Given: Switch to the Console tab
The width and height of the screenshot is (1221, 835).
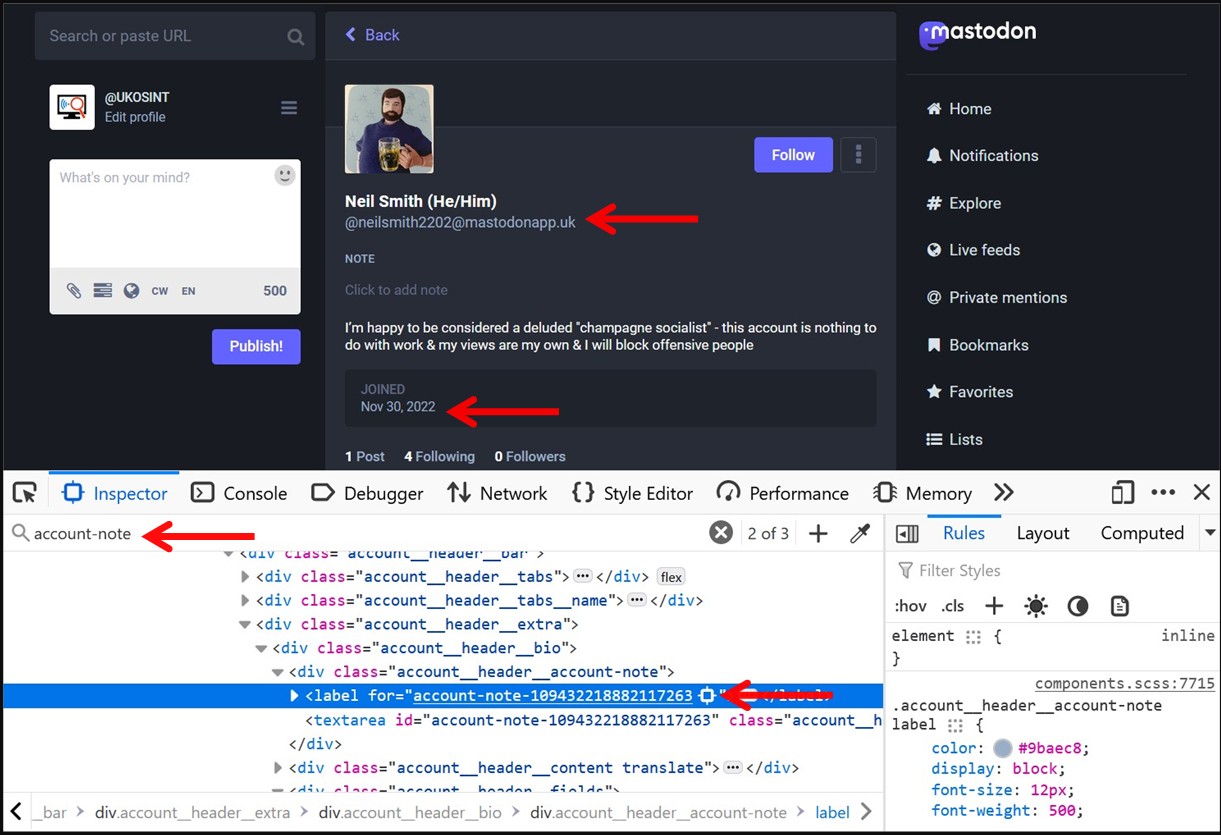Looking at the screenshot, I should pos(239,493).
